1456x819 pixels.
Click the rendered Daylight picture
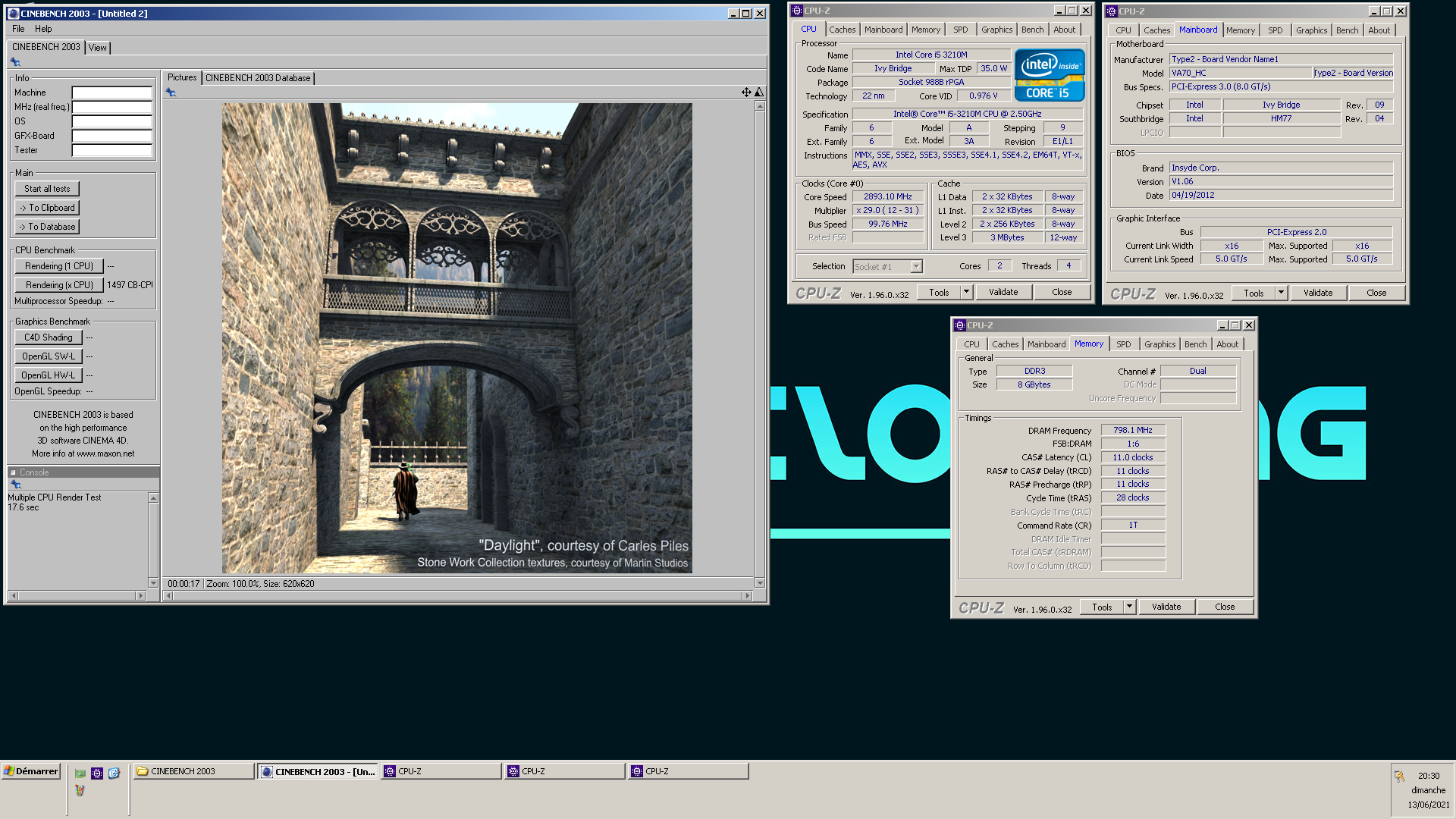(457, 338)
